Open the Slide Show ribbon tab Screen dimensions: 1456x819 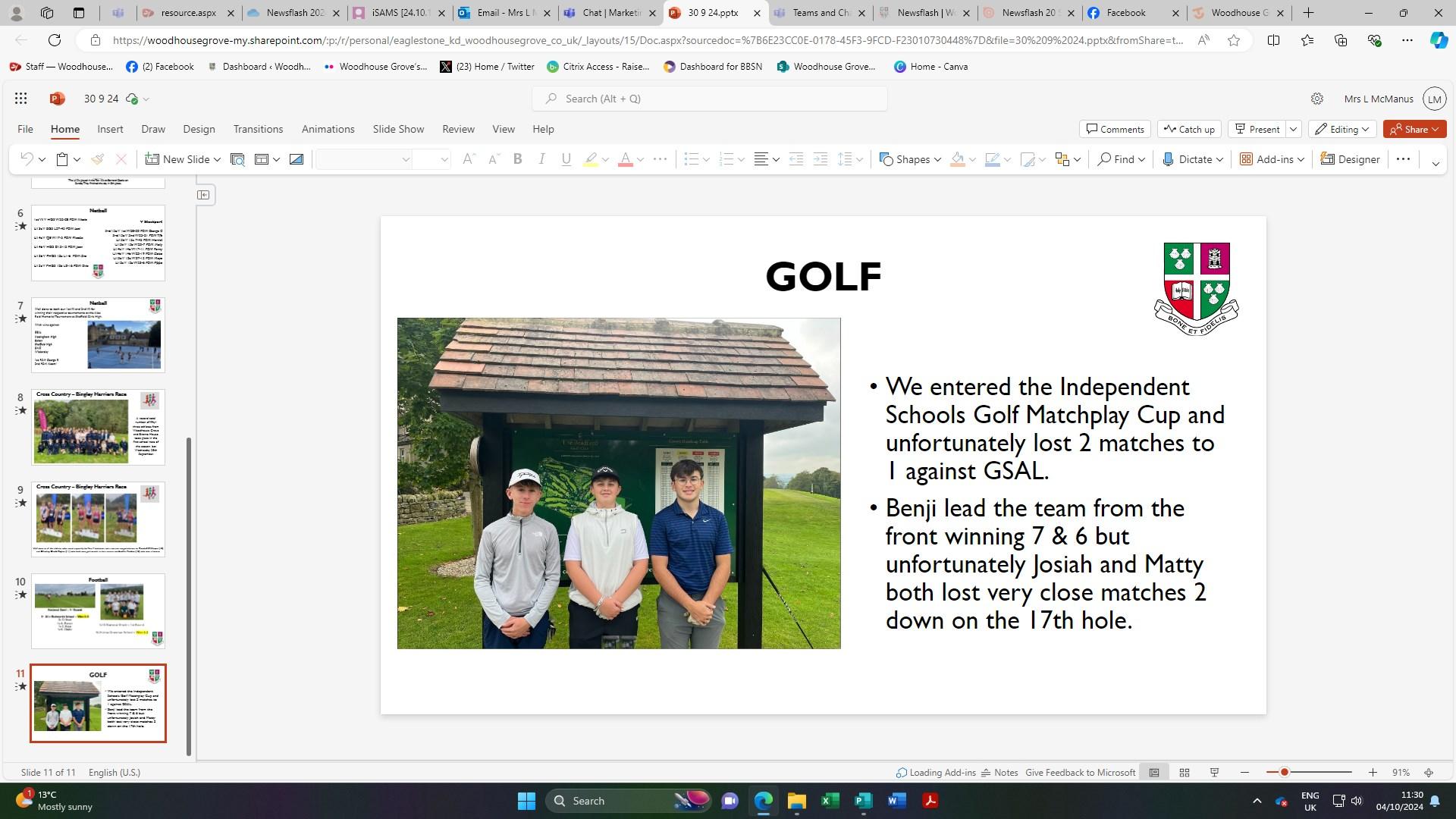click(398, 129)
